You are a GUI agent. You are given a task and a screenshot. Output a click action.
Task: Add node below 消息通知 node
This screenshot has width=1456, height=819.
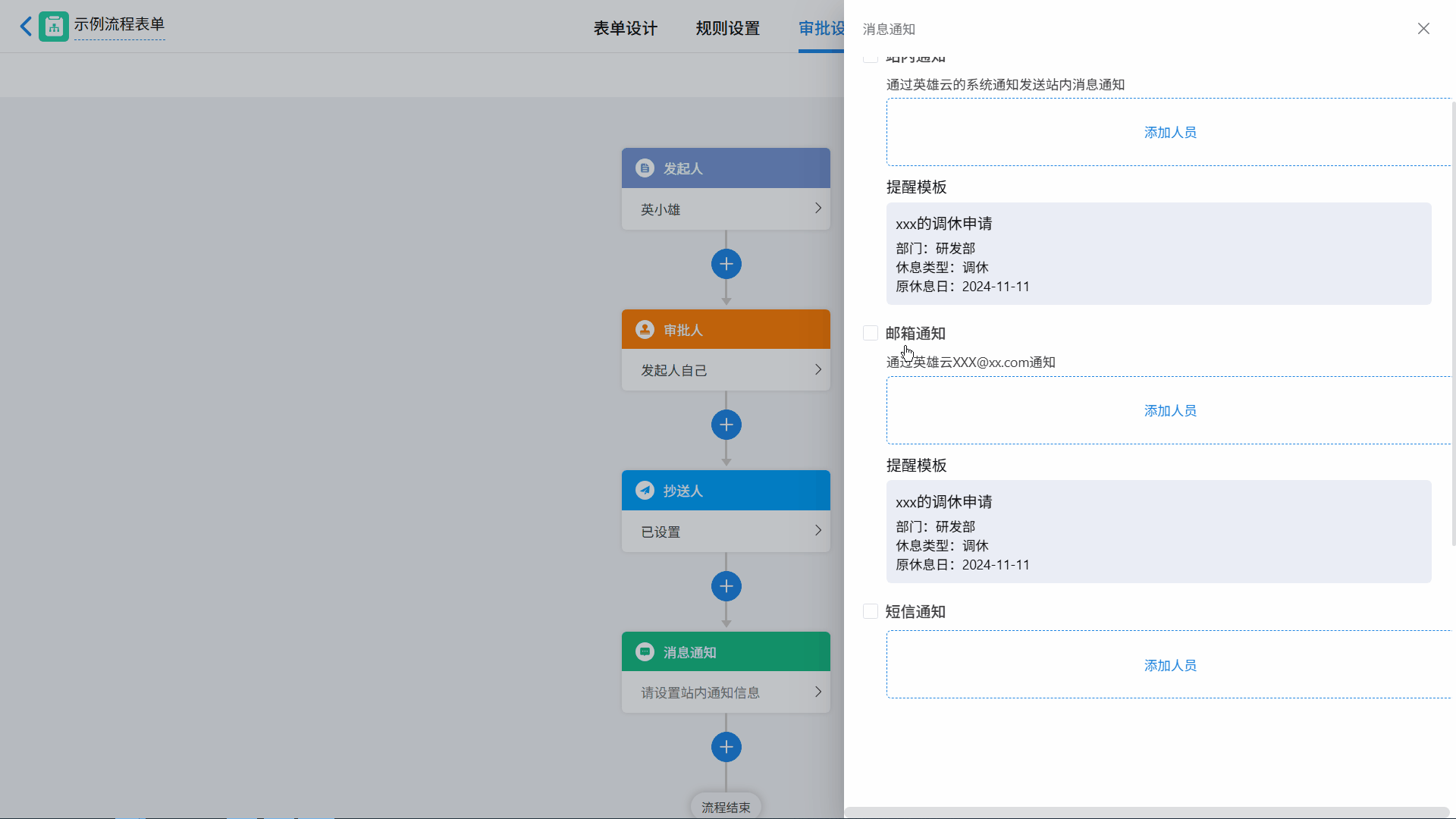click(726, 747)
